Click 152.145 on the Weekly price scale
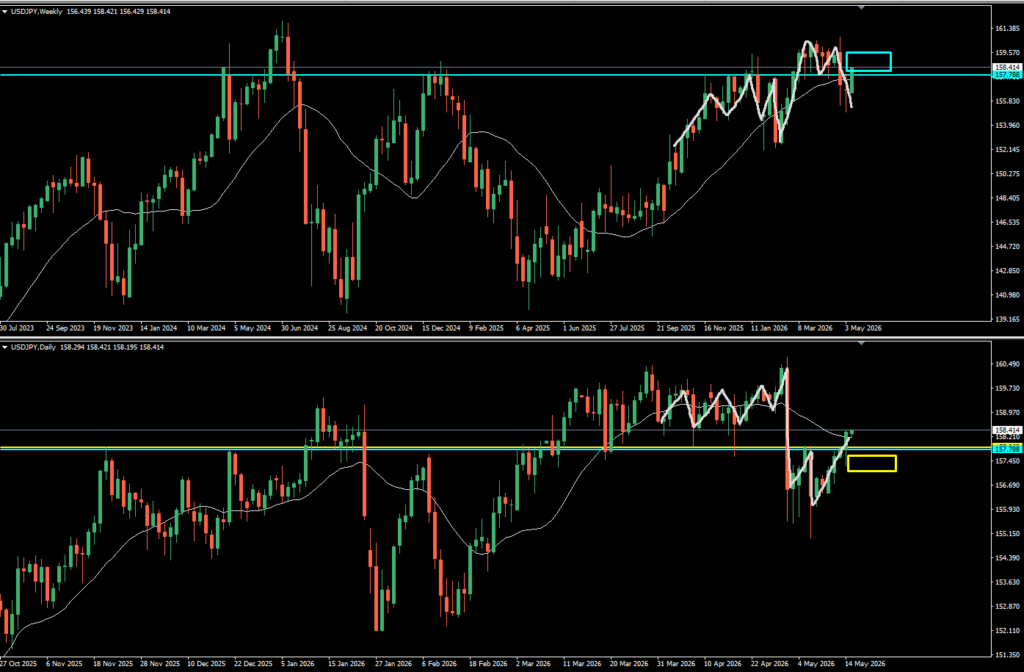 pos(1008,150)
